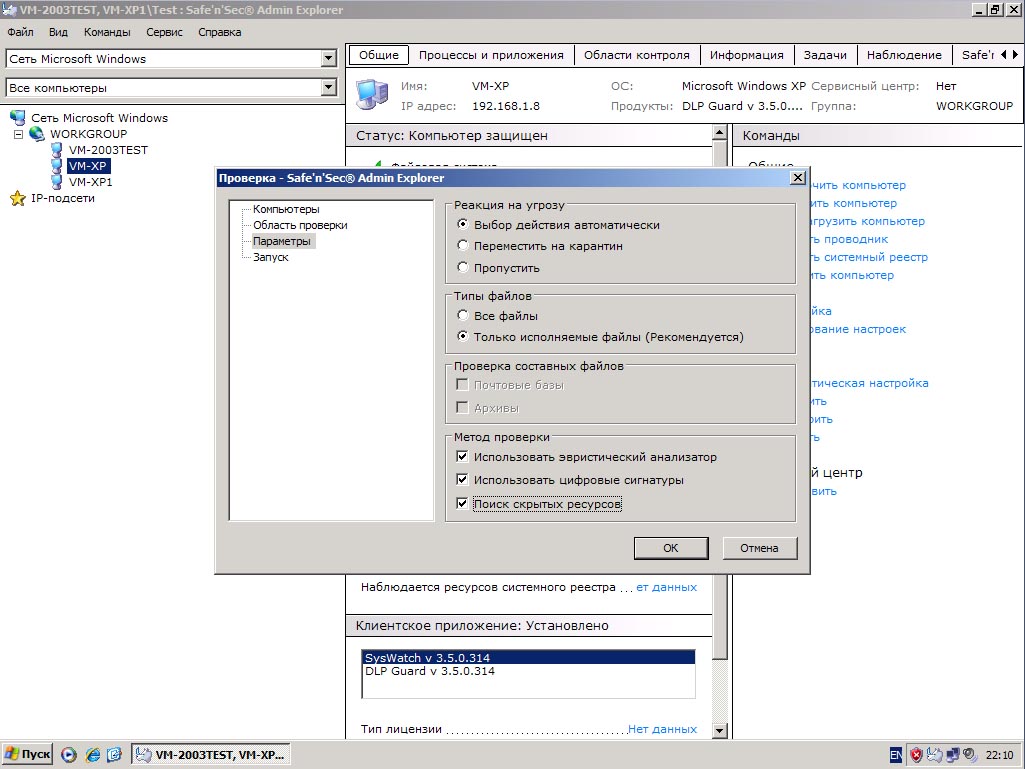The width and height of the screenshot is (1025, 769).
Task: Open the Файл menu
Action: point(20,32)
